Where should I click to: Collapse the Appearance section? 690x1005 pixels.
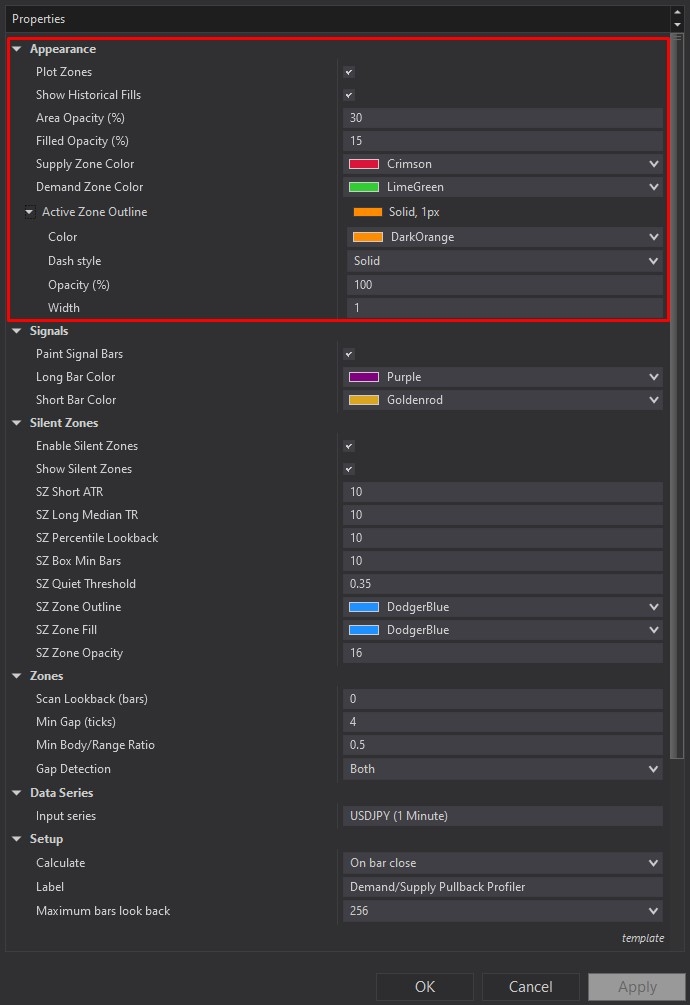(17, 48)
